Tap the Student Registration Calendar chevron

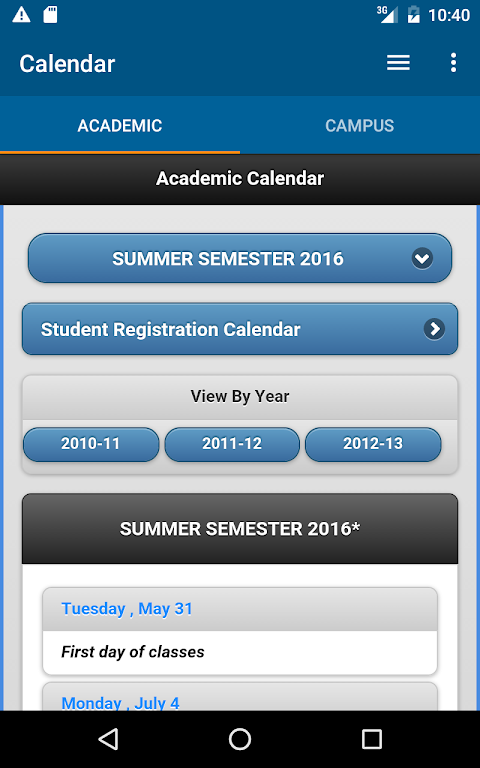tap(434, 329)
